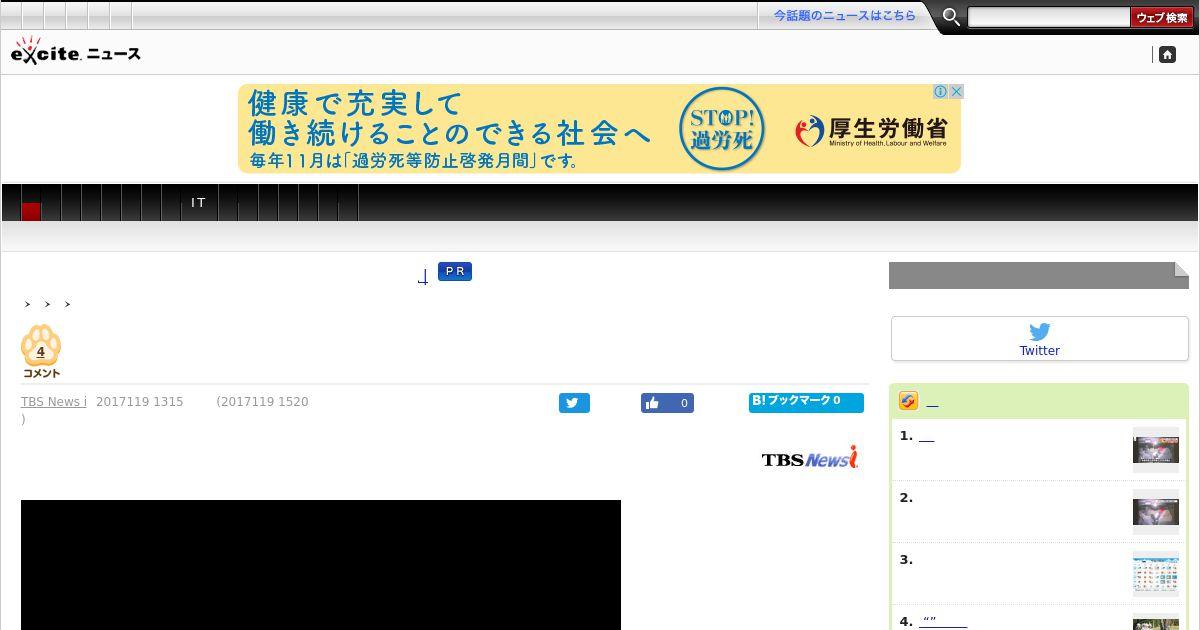Select the IT tab in the navigation bar
1200x630 pixels.
(x=198, y=202)
